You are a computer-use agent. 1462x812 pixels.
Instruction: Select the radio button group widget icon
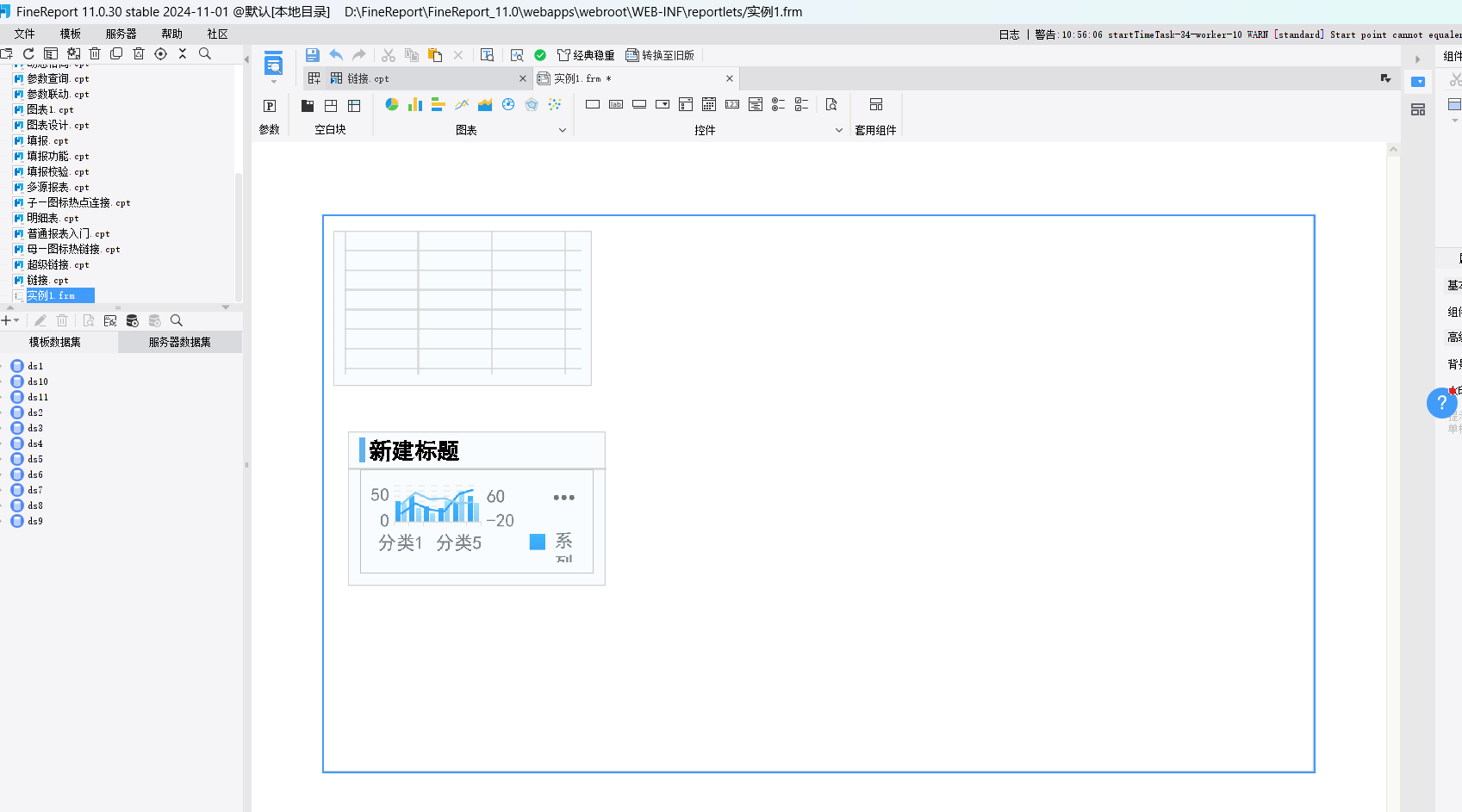[x=778, y=104]
